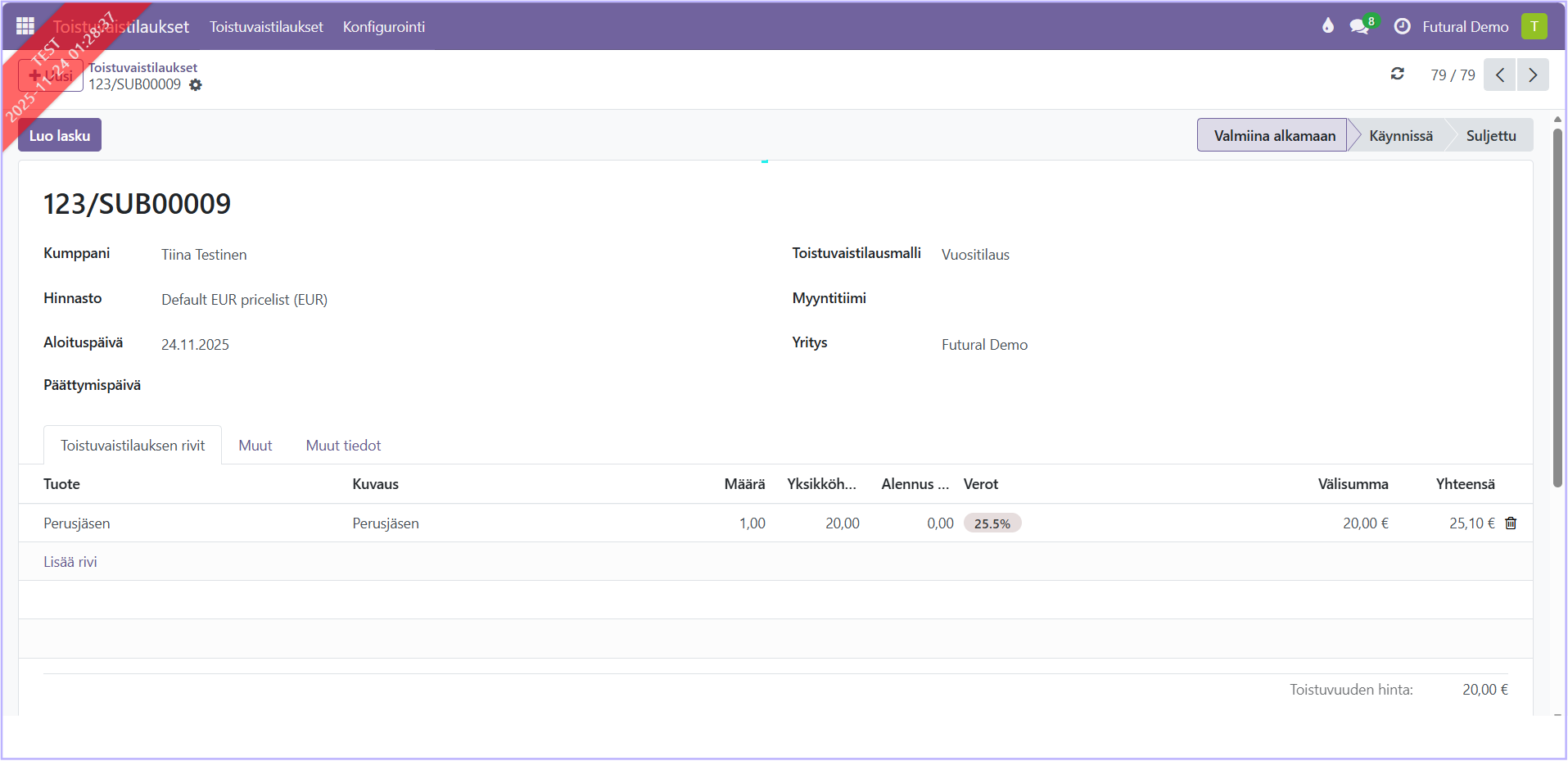Go to the previous record arrow
This screenshot has height=761, width=1568.
click(1499, 75)
